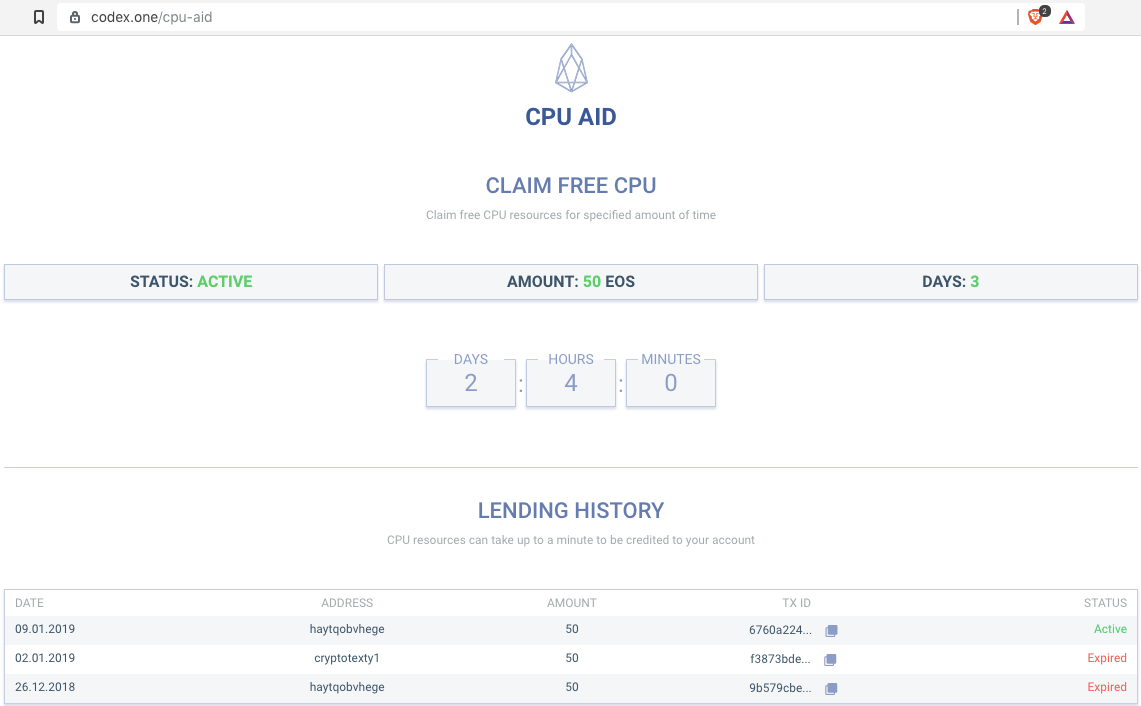Image resolution: width=1141 pixels, height=706 pixels.
Task: Select the URL in the address bar
Action: click(150, 17)
